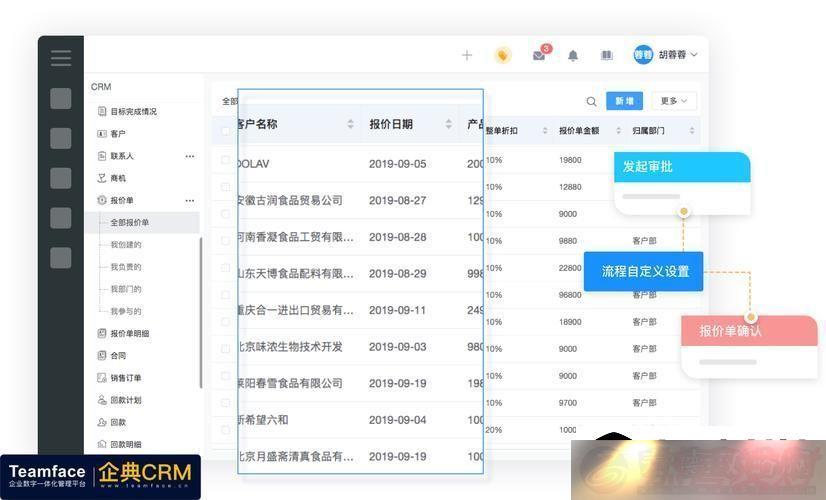Open the mail inbox with badge

click(540, 54)
